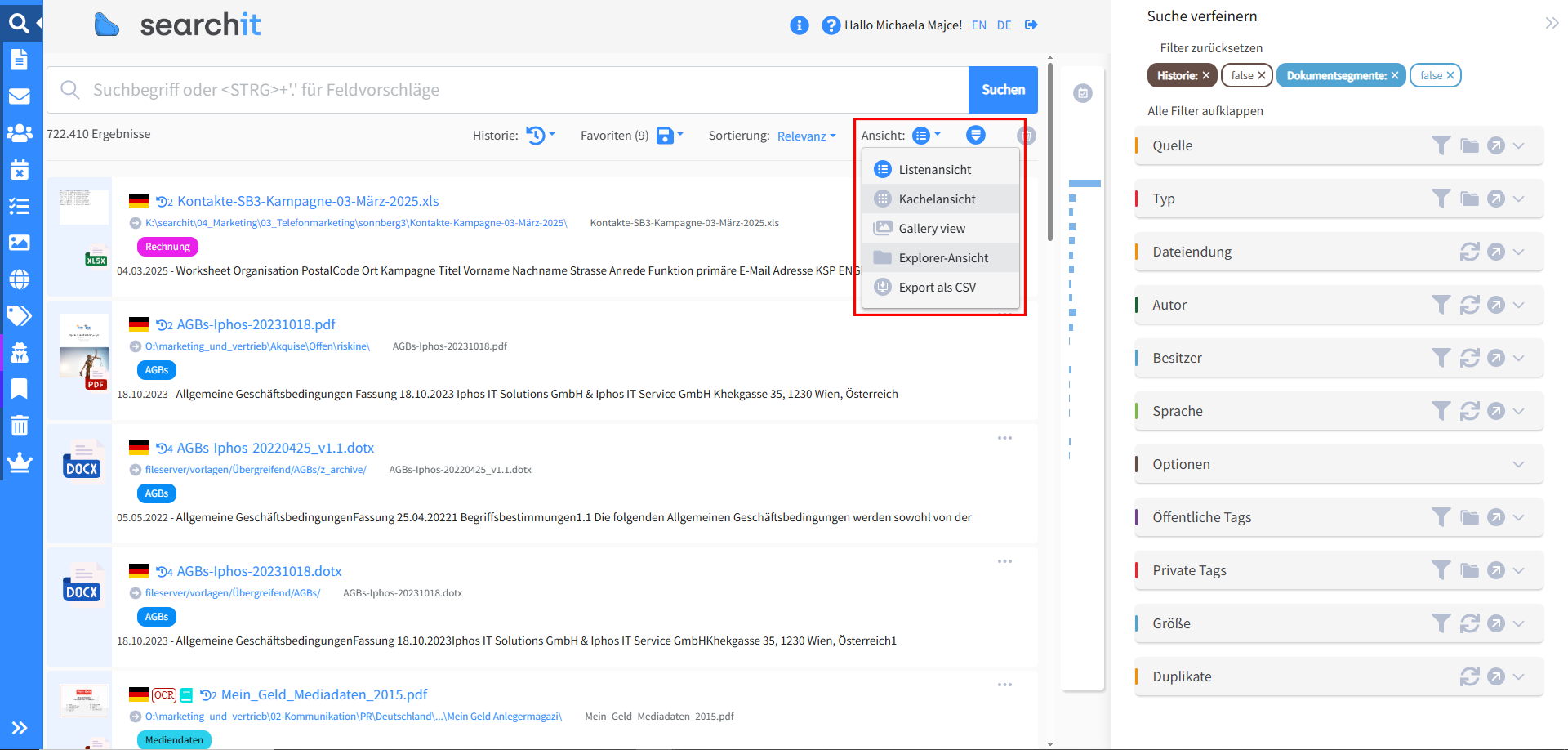Click the results list vertical scrollbar

coord(1049,151)
